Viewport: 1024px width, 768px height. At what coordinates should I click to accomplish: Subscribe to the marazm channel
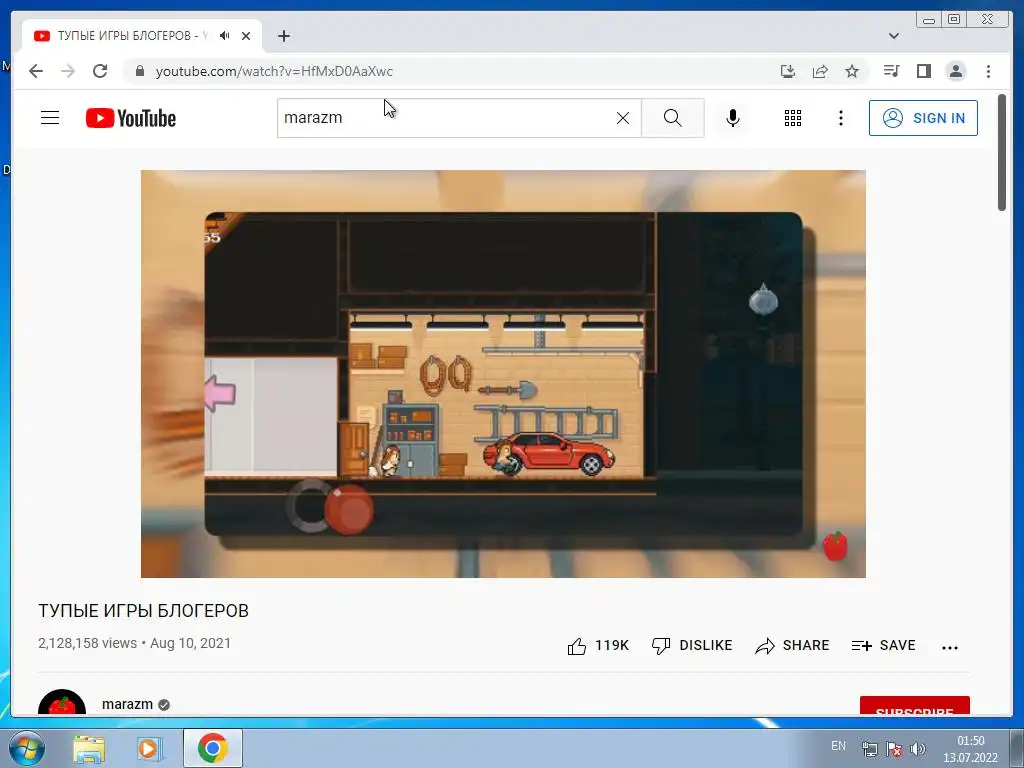click(914, 705)
